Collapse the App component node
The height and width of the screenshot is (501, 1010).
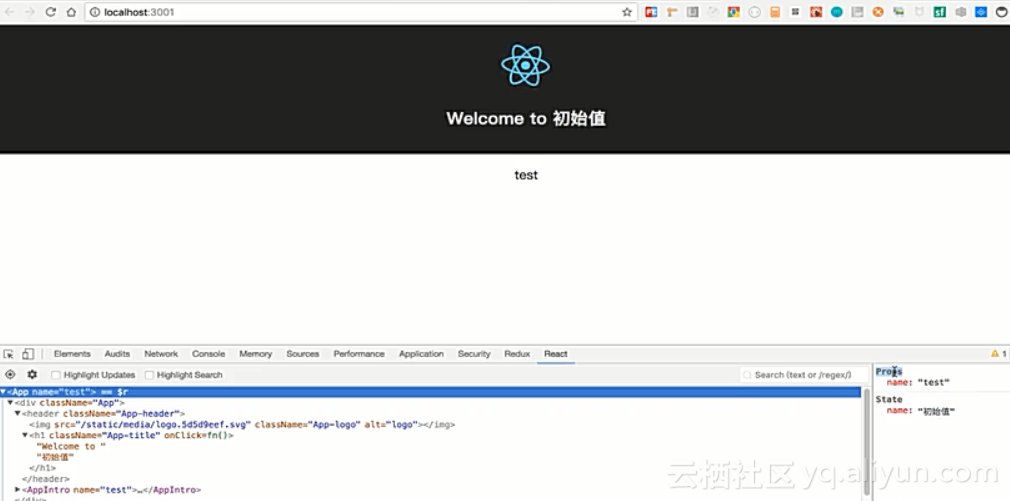pyautogui.click(x=3, y=392)
